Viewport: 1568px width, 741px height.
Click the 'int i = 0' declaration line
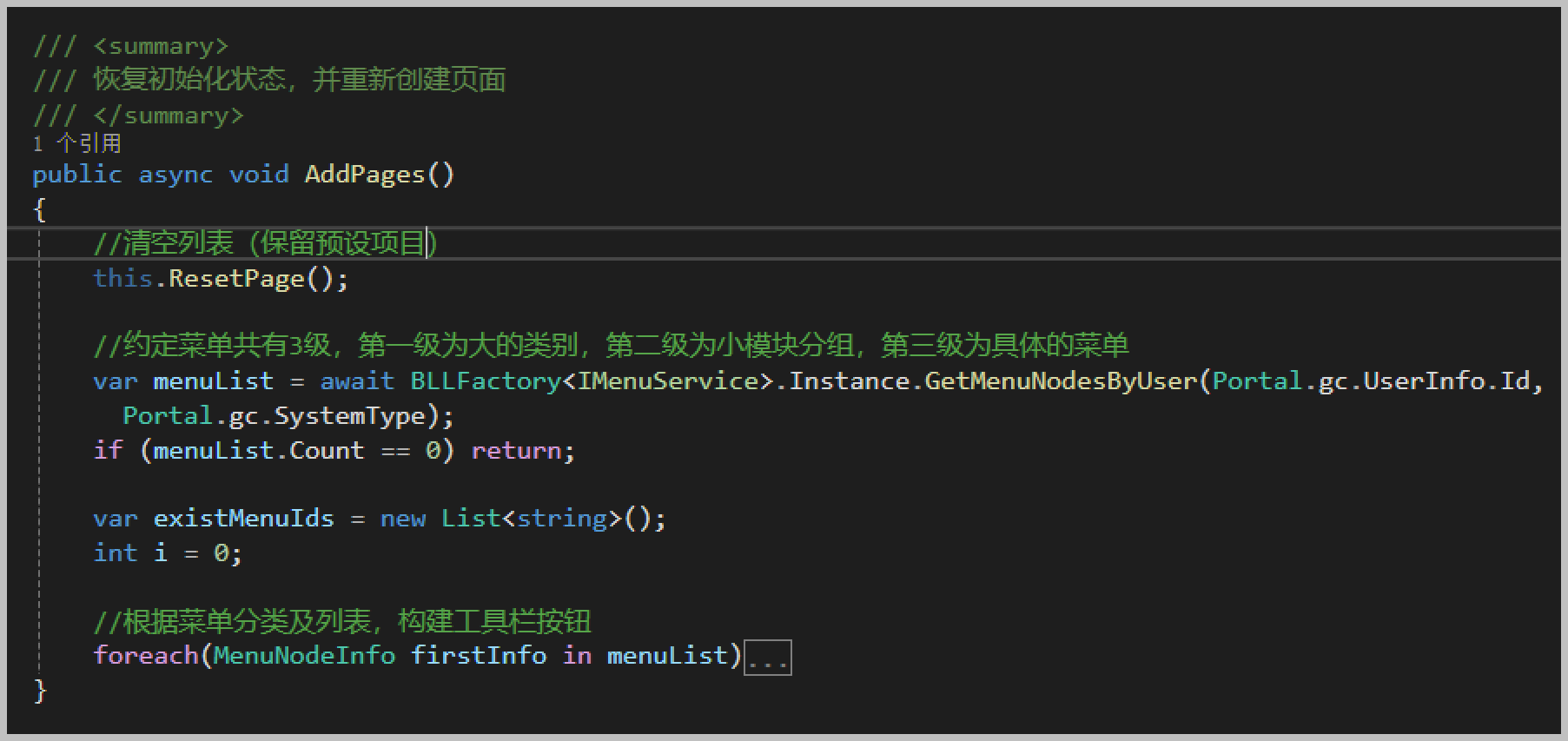168,553
